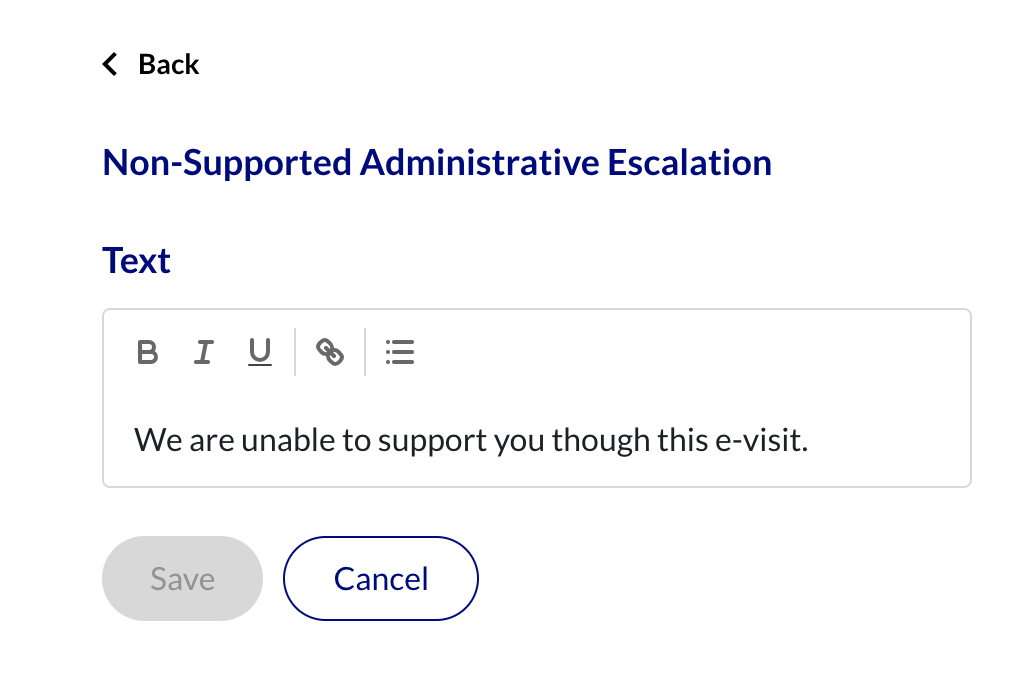Viewport: 1034px width, 682px height.
Task: Go back using the Back label
Action: [168, 65]
